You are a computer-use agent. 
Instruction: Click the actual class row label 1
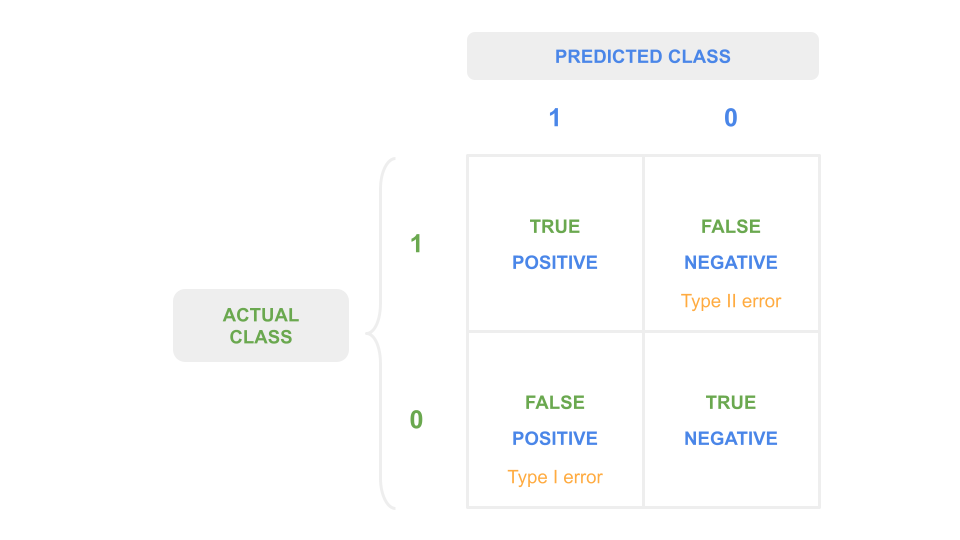click(x=416, y=244)
